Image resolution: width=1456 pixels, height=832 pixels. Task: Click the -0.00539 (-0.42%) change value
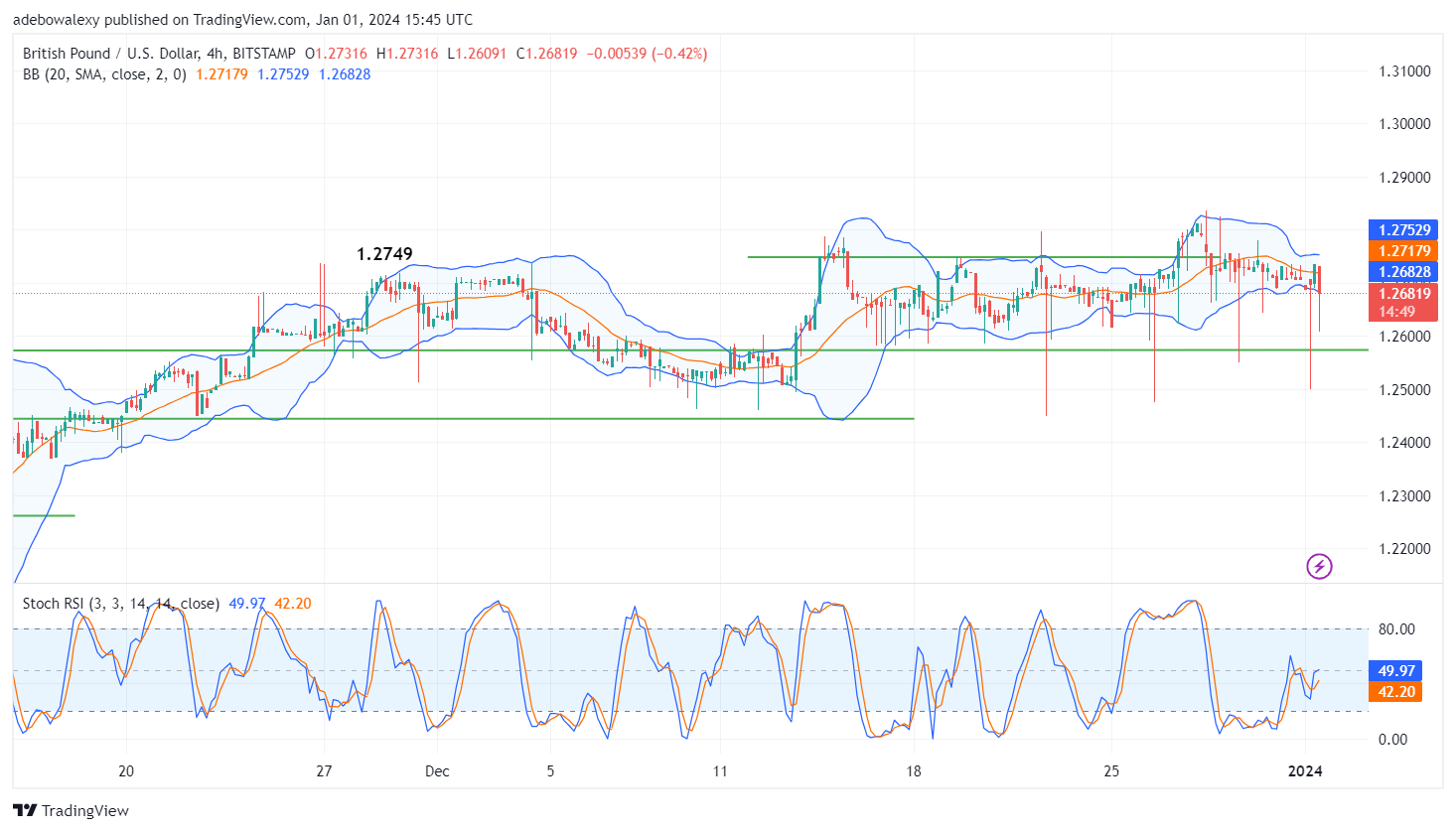pyautogui.click(x=647, y=54)
